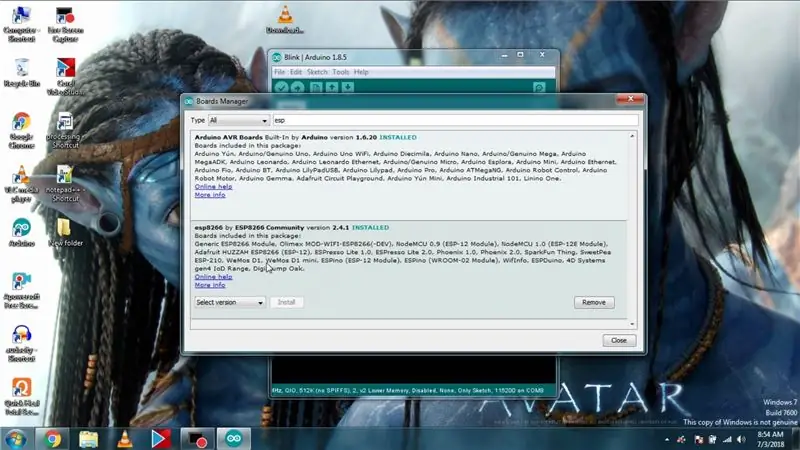The image size is (800, 450).
Task: Click the Arduino Upload arrow icon
Action: (297, 87)
